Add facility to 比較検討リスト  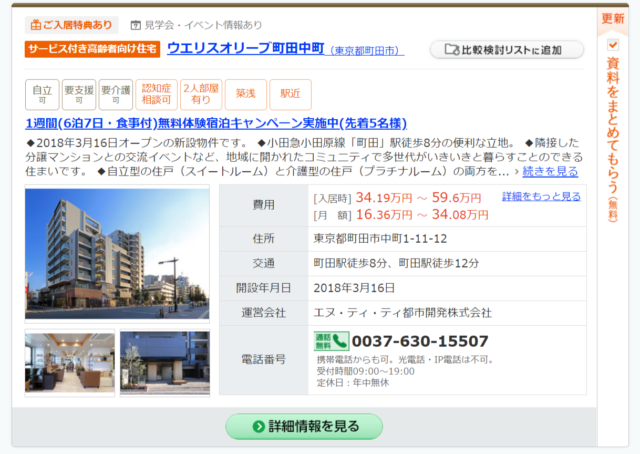pyautogui.click(x=507, y=50)
